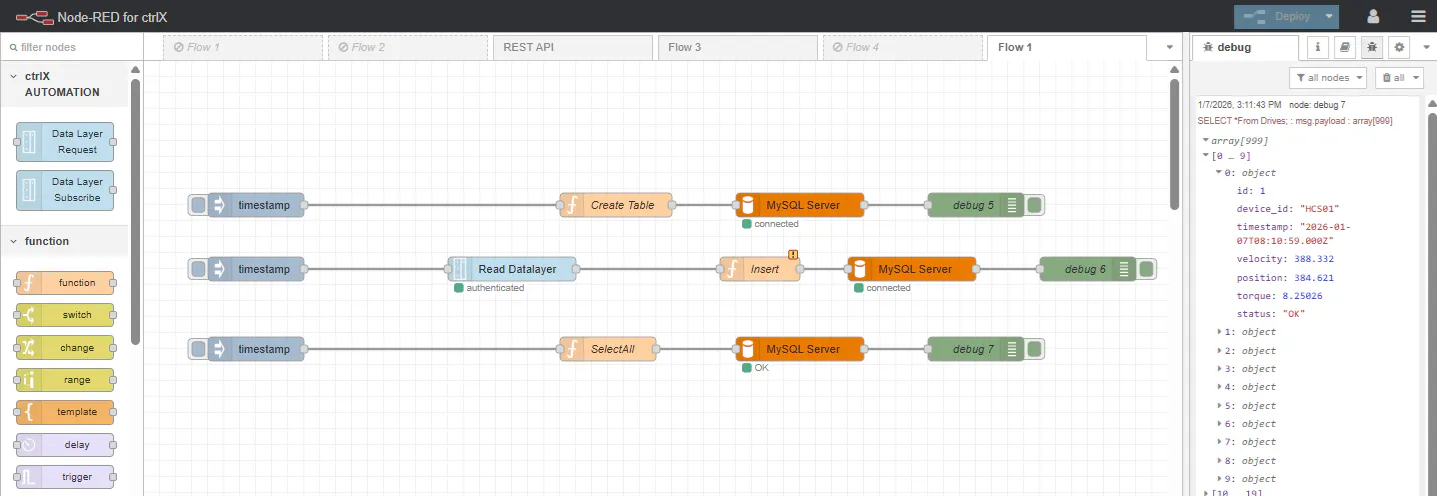The image size is (1437, 496).
Task: Open the main hamburger menu
Action: tap(1418, 16)
